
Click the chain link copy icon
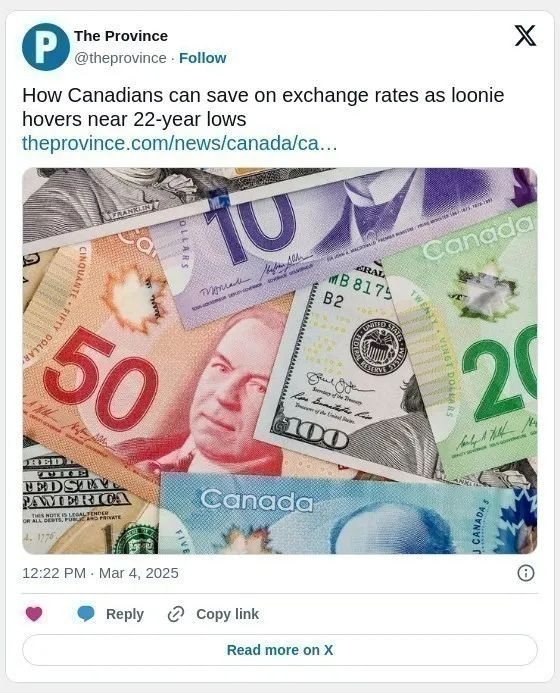pos(176,614)
